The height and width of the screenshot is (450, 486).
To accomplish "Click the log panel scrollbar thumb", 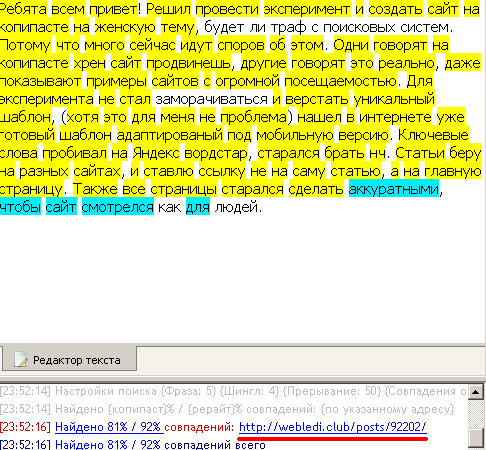I will click(x=475, y=438).
